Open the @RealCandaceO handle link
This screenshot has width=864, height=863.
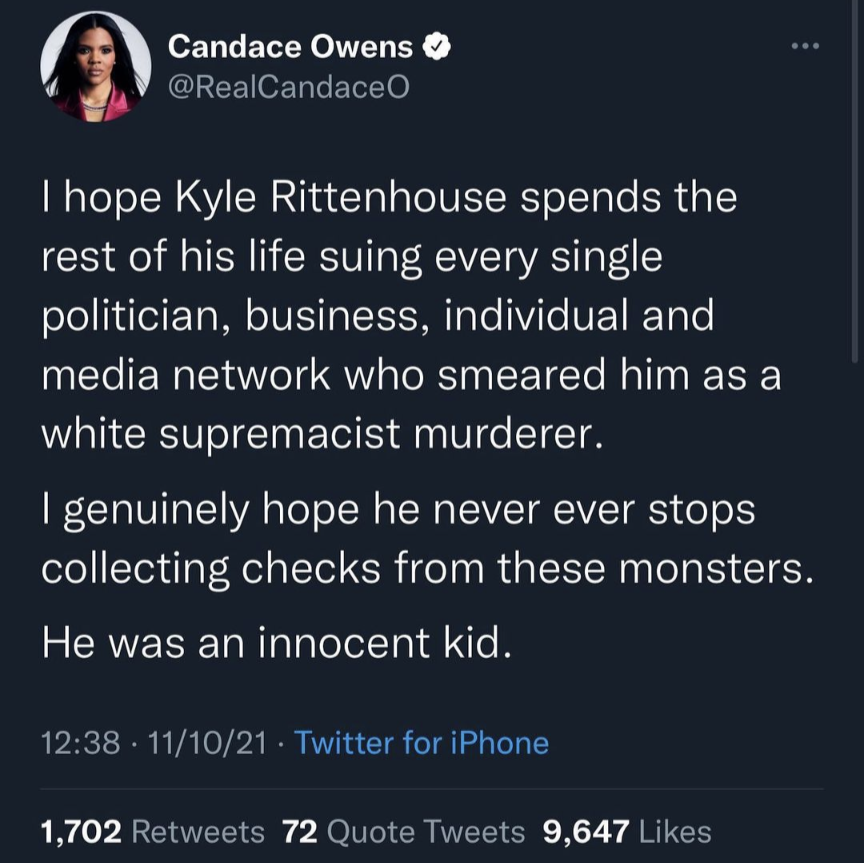tap(288, 87)
